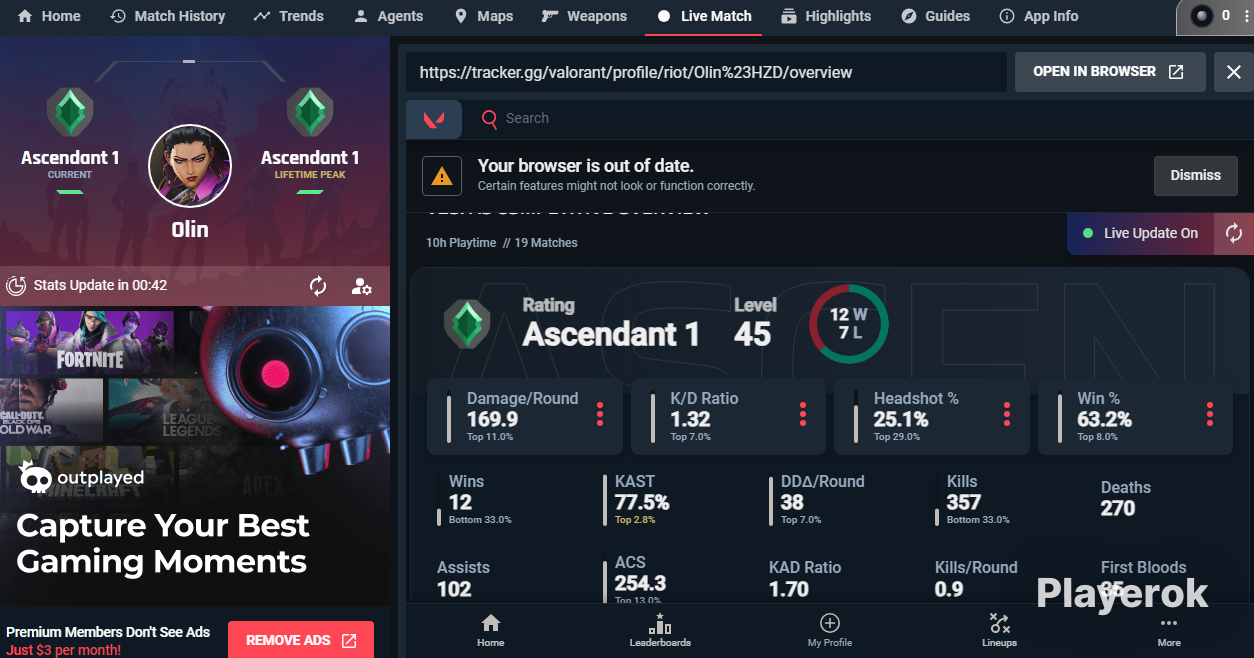Click the Valorant logo tab icon
Screen dimensions: 1254x658
coord(434,119)
